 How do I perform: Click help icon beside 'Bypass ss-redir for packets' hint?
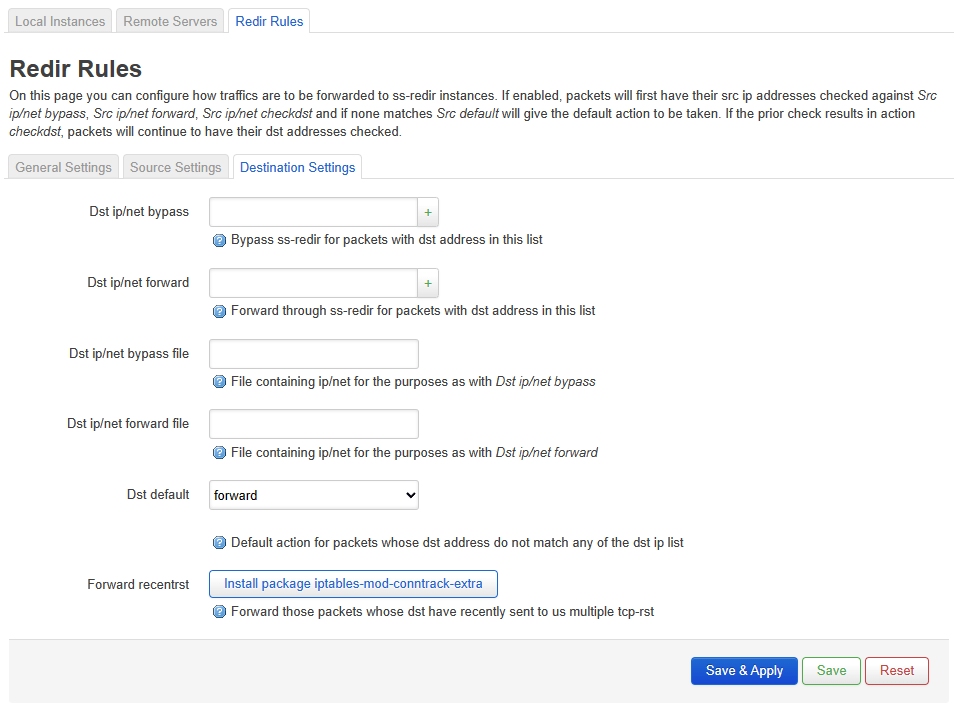(x=220, y=241)
